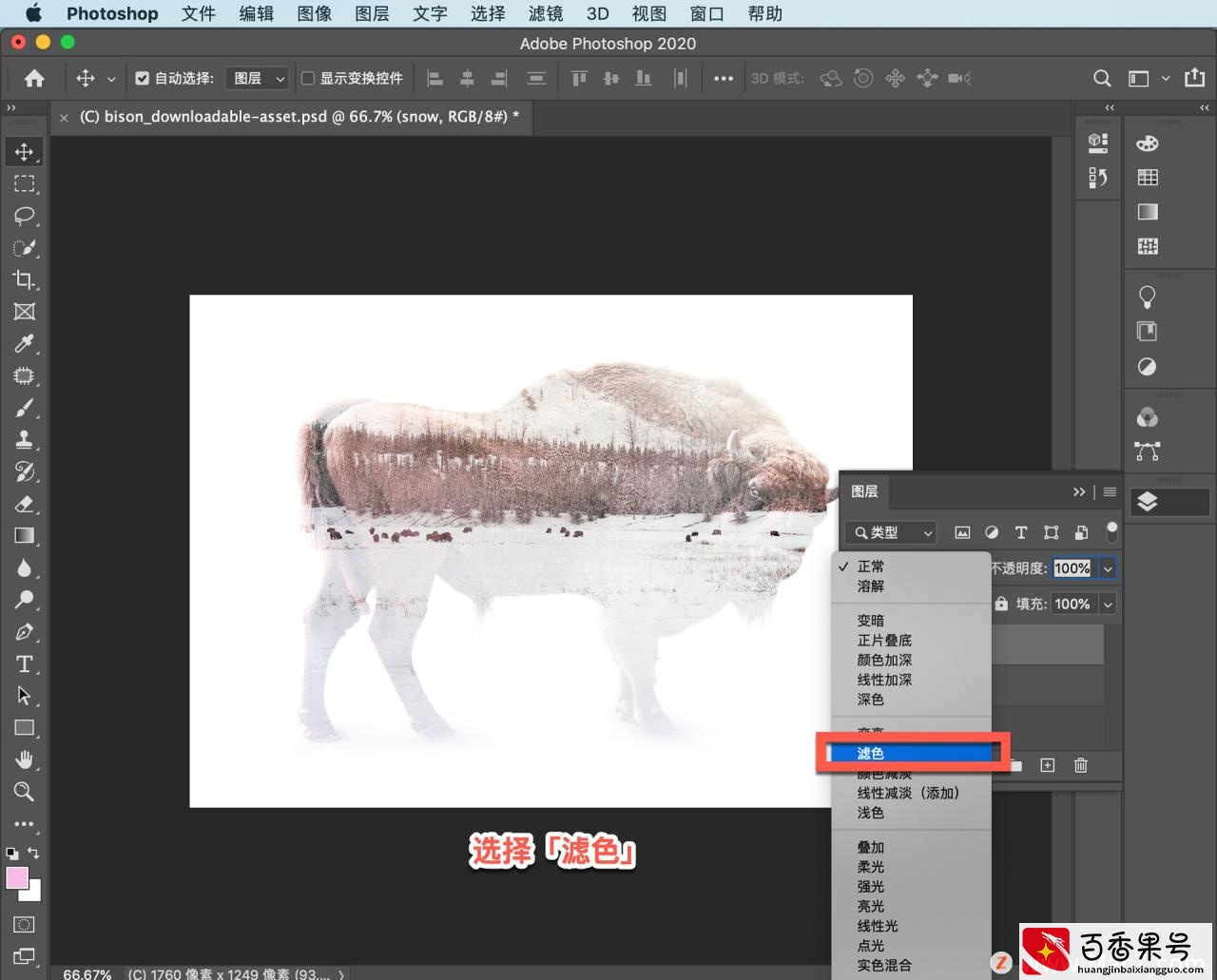Enable the 显示变换控件 checkbox
This screenshot has width=1217, height=980.
tap(308, 79)
